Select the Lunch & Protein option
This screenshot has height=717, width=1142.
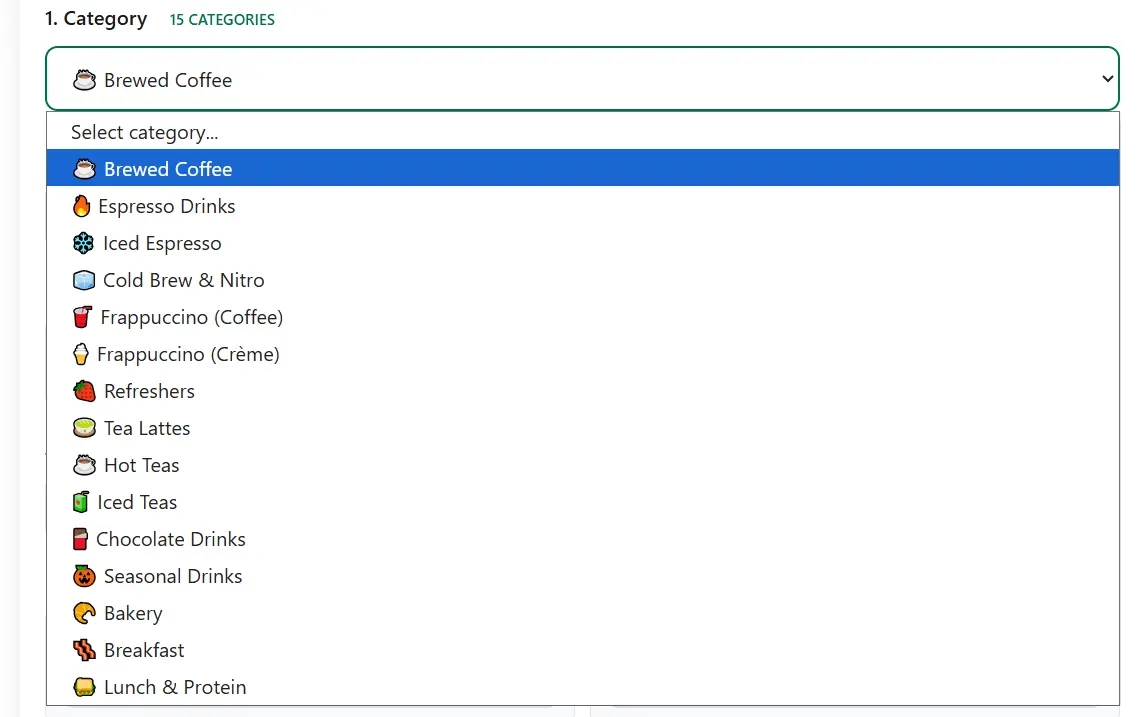click(174, 687)
